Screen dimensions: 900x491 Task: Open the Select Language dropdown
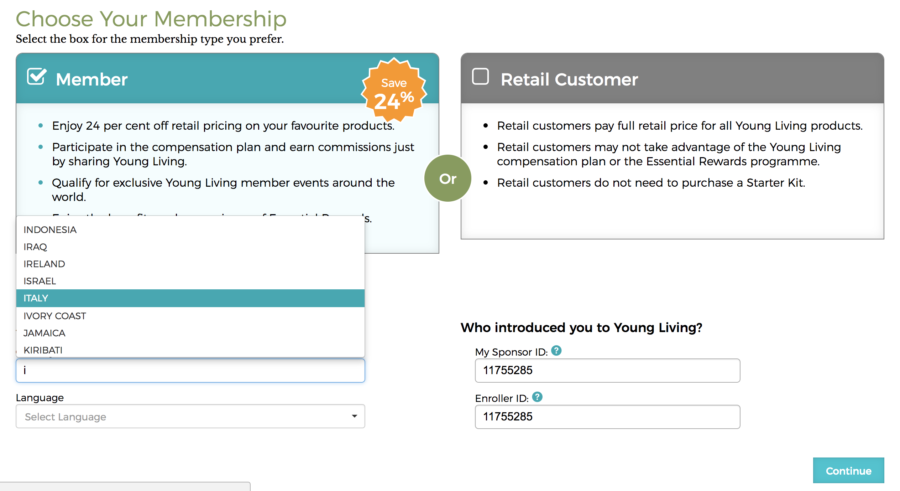[x=190, y=416]
